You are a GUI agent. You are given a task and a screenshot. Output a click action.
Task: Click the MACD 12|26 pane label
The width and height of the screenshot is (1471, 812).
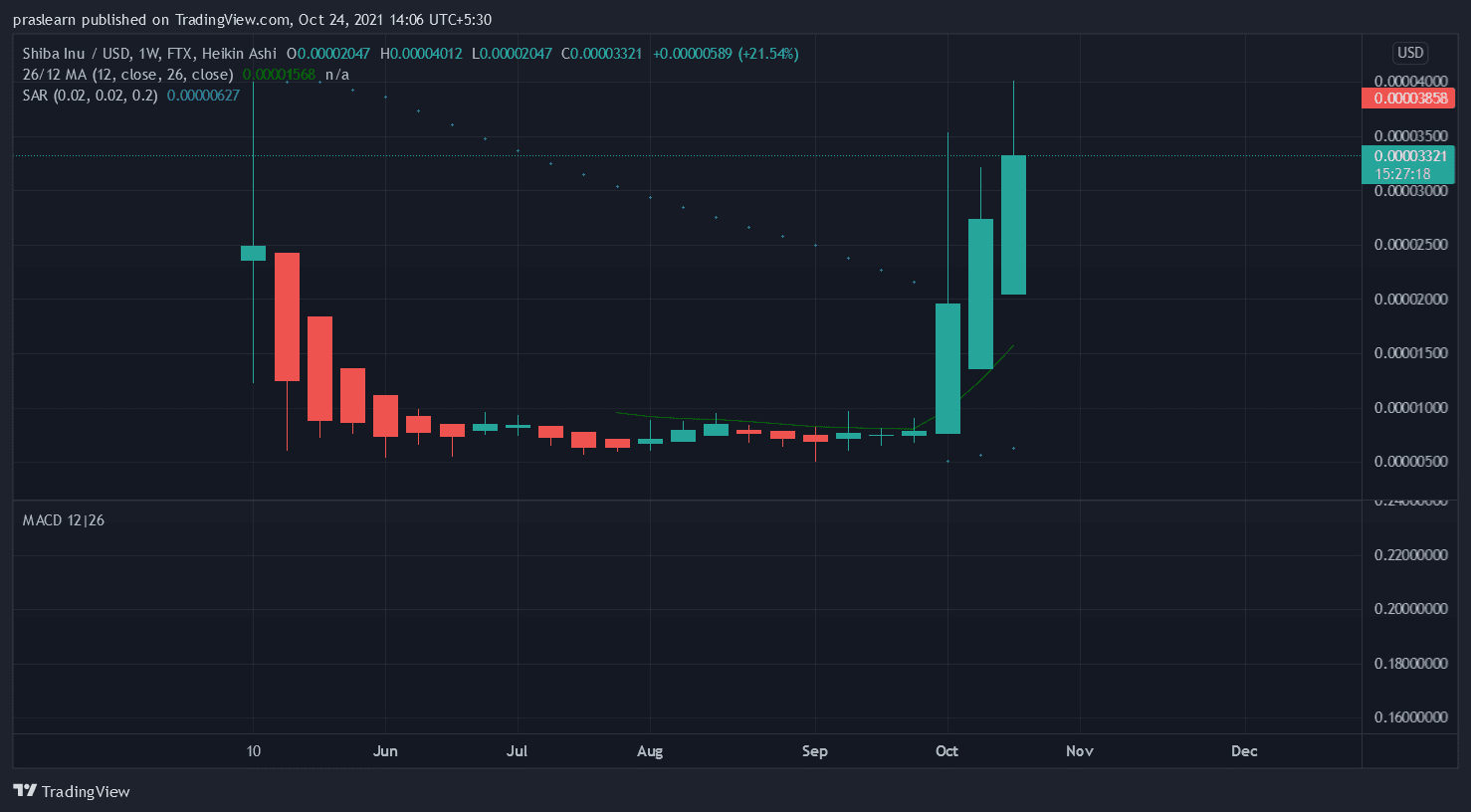coord(64,520)
